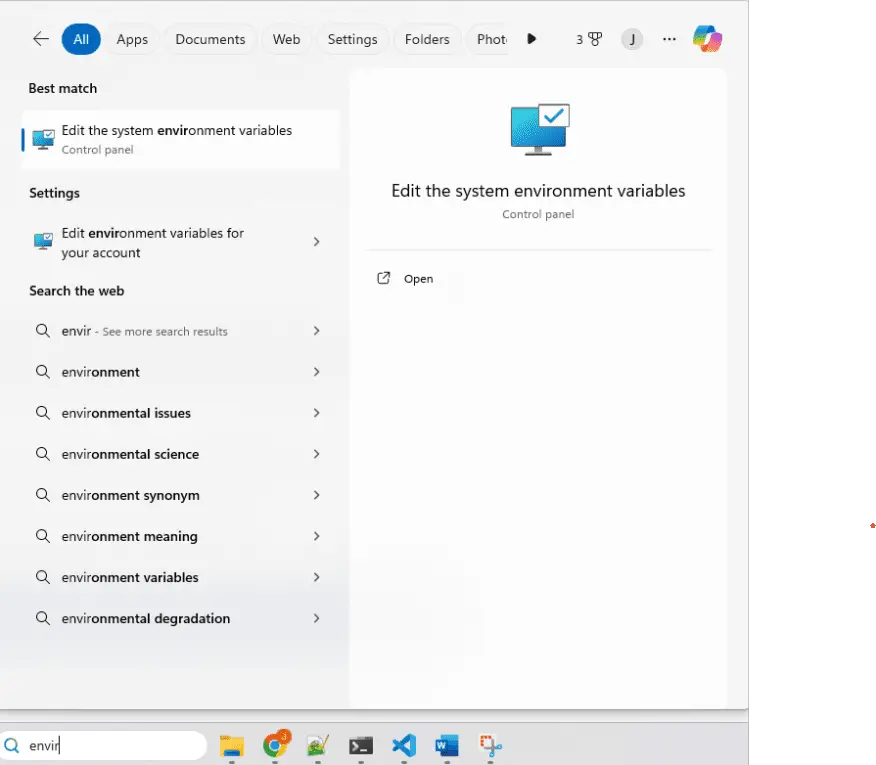Switch to the Documents search filter tab
This screenshot has width=876, height=765.
[x=210, y=39]
